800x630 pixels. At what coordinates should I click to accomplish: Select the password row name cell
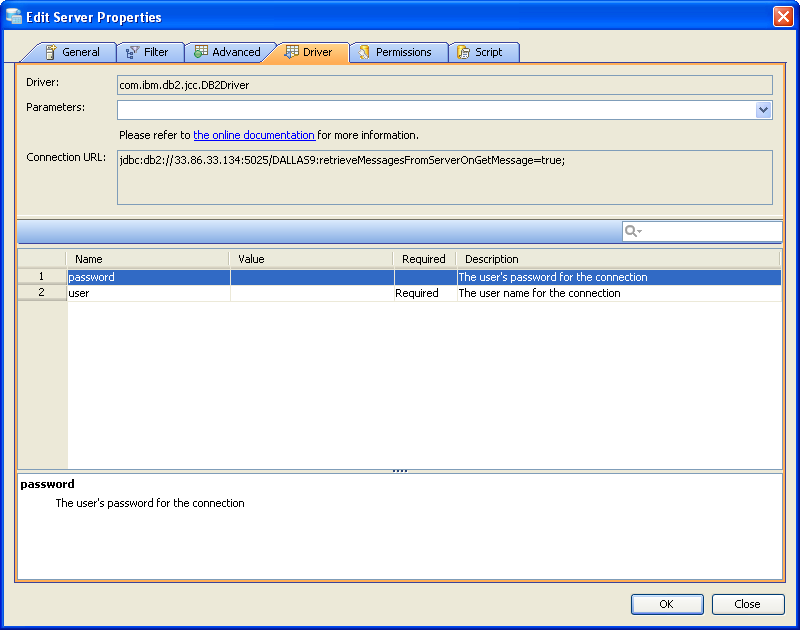pyautogui.click(x=148, y=277)
